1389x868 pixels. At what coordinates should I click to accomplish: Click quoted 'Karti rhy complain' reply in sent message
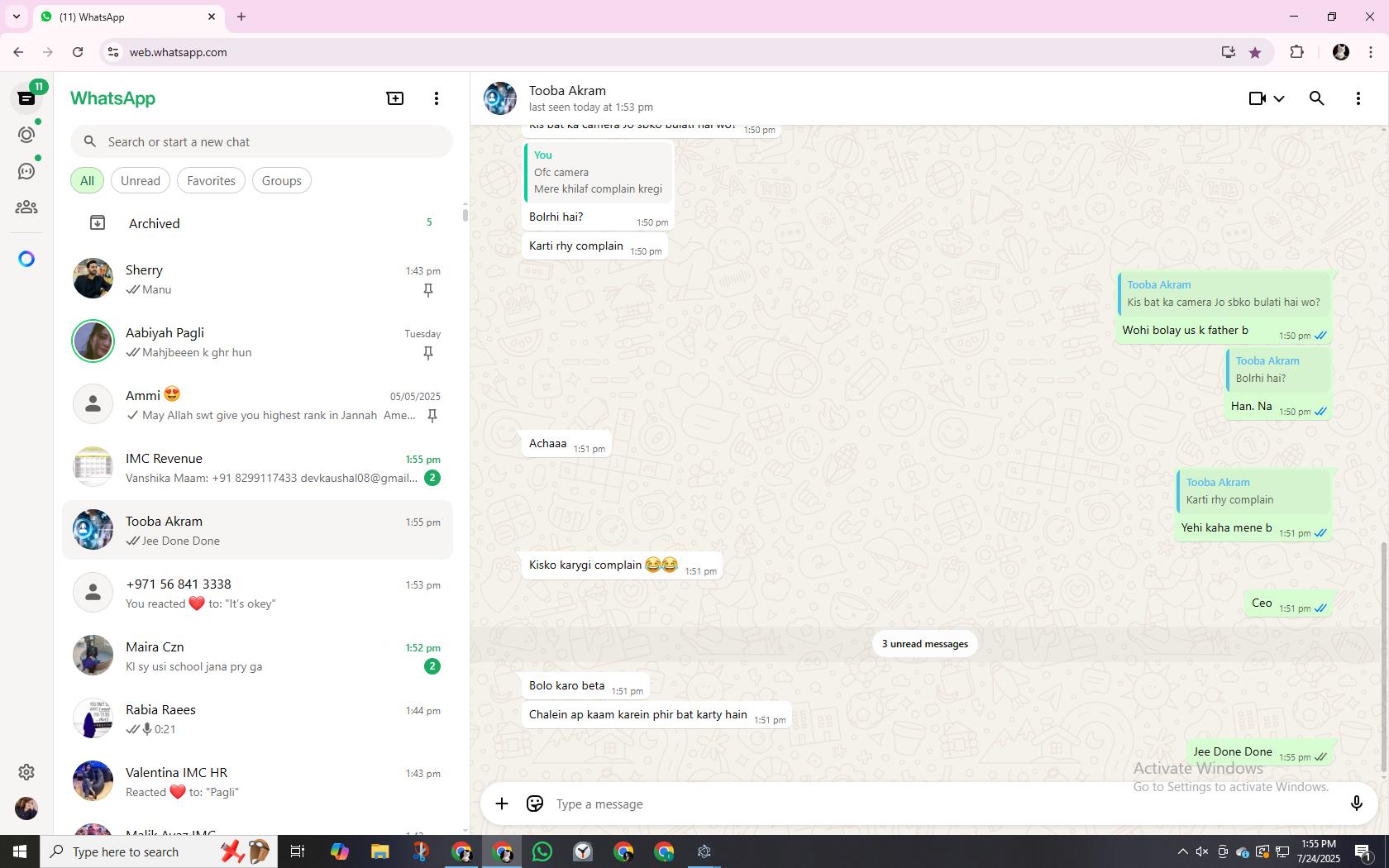click(x=1253, y=491)
